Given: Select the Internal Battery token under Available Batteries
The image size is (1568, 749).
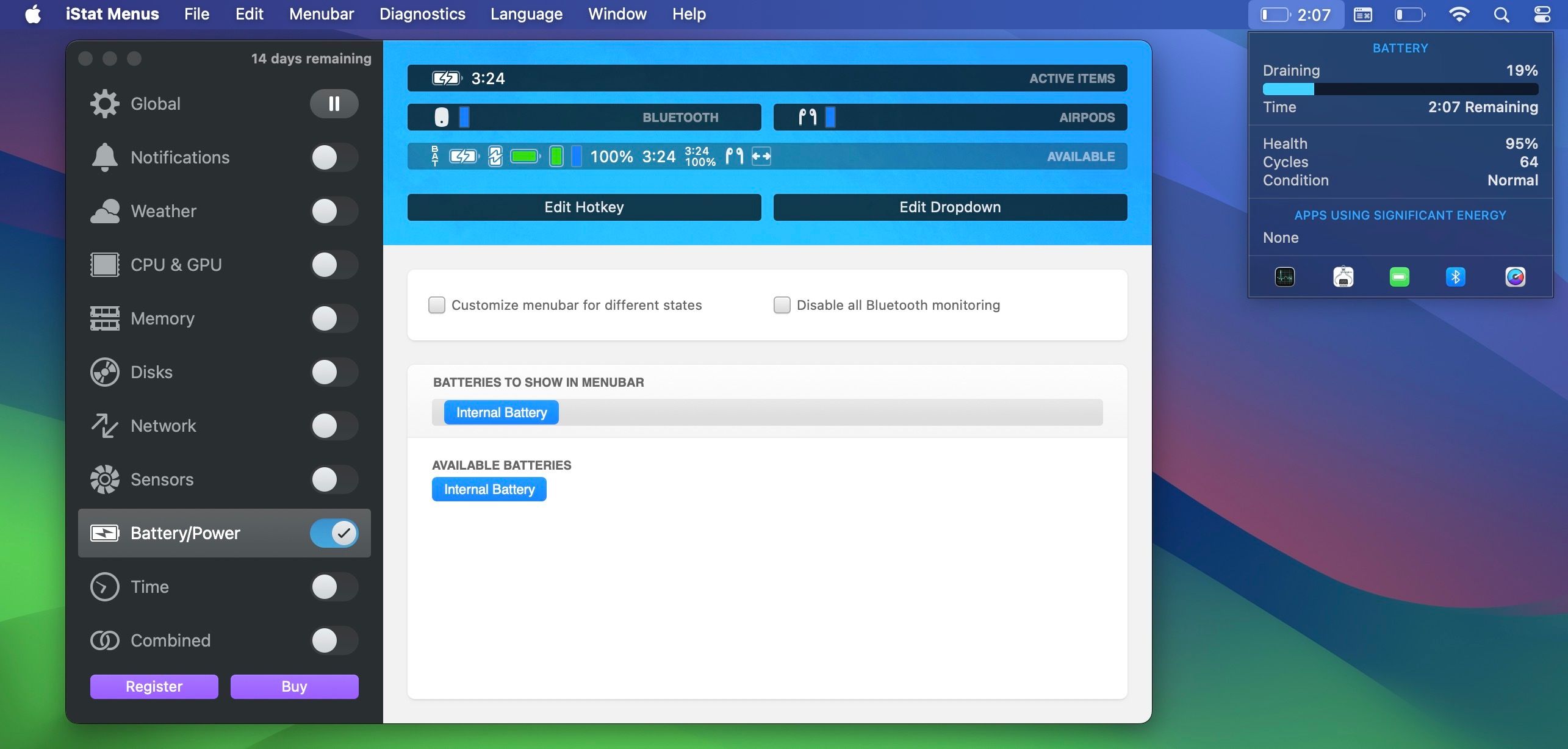Looking at the screenshot, I should [488, 489].
